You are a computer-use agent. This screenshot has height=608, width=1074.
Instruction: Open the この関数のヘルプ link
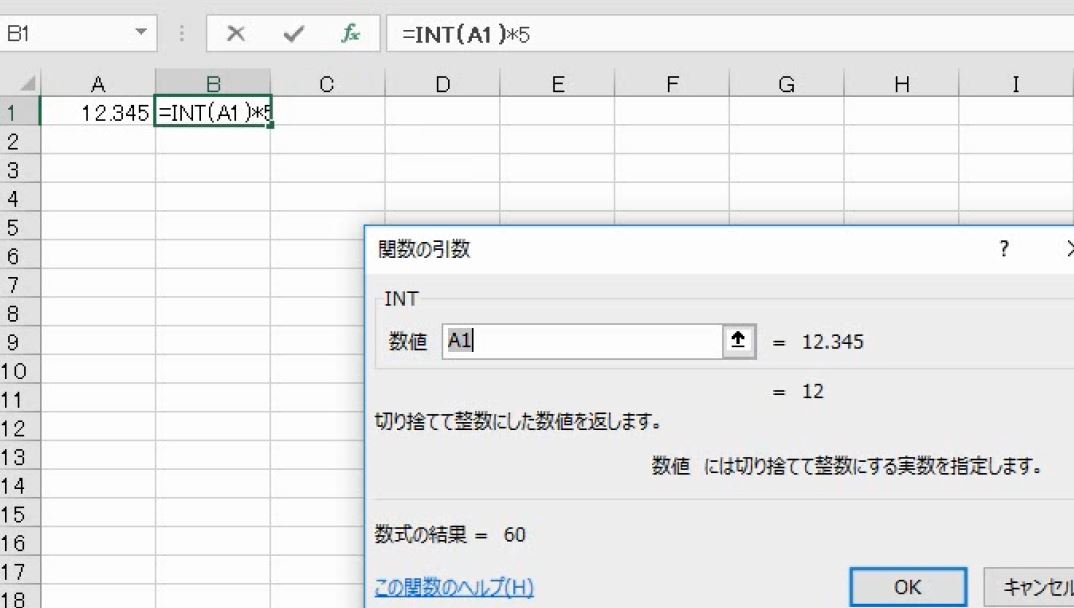pos(453,588)
